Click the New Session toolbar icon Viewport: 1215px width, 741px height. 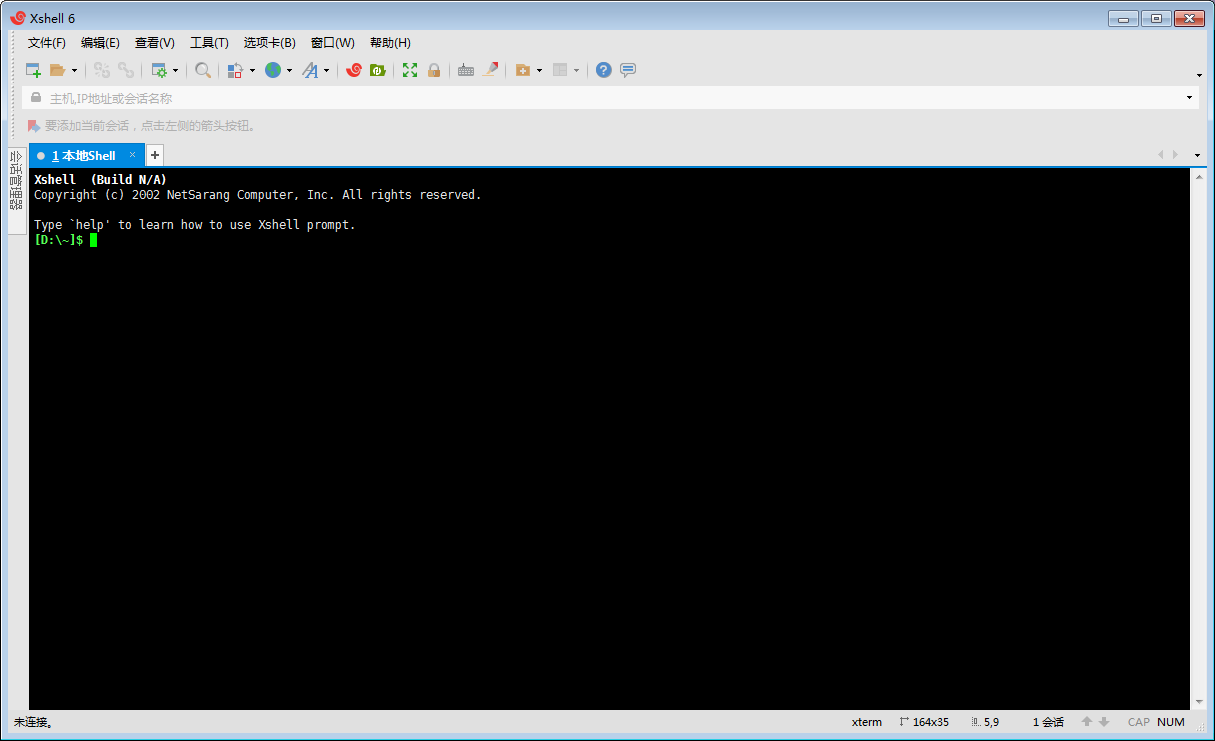(x=33, y=70)
